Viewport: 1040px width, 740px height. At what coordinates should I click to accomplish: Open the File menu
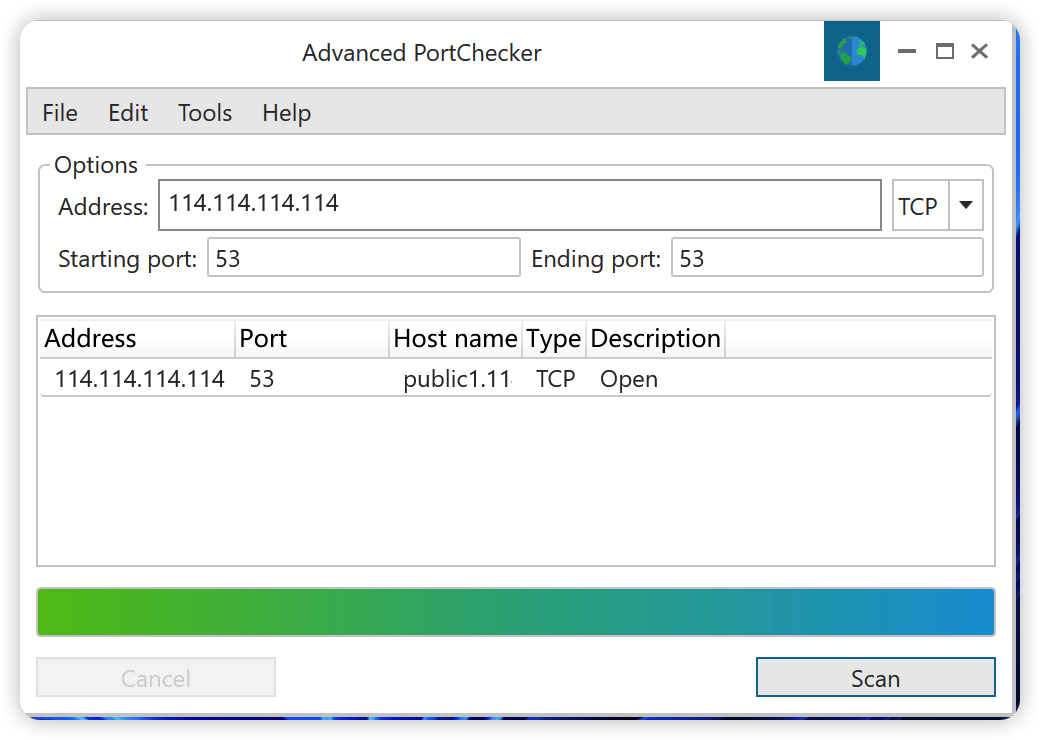coord(60,113)
